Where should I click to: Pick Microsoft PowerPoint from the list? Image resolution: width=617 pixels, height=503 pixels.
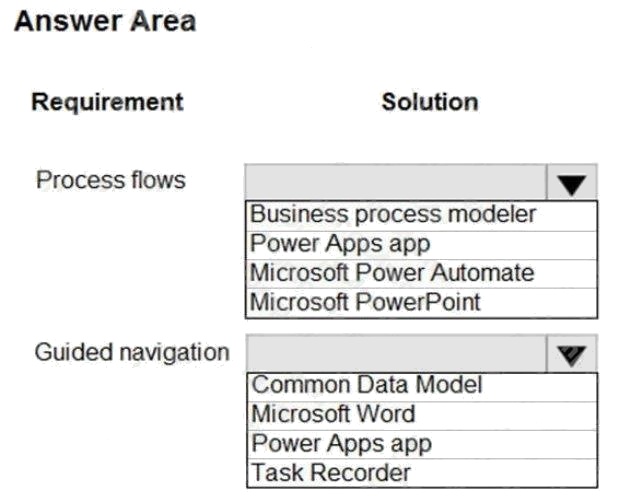tap(421, 303)
